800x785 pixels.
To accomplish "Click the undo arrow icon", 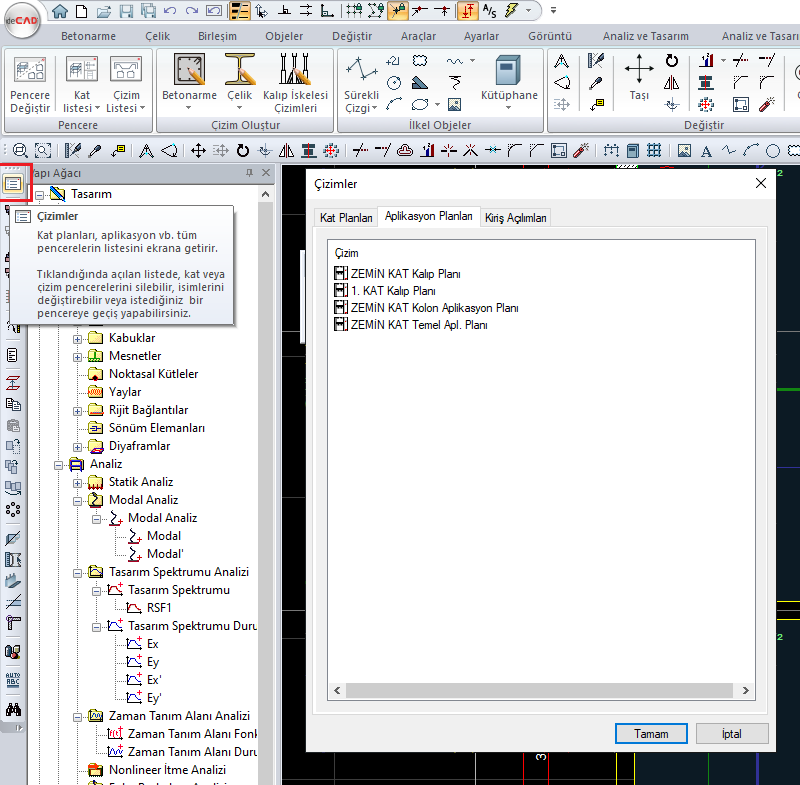I will (170, 11).
